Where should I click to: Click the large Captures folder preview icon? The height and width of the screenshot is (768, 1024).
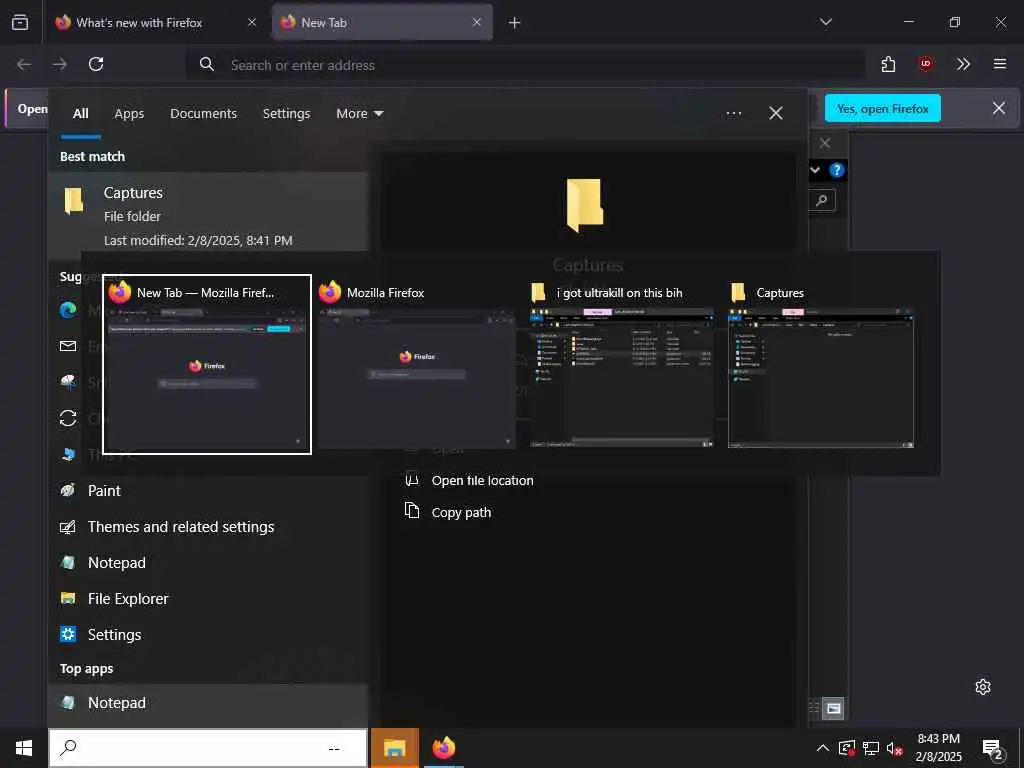(x=584, y=205)
